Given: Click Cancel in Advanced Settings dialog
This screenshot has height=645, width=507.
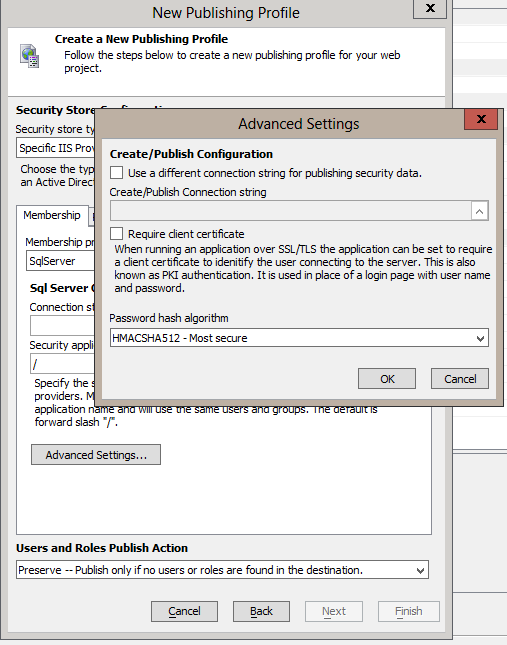Looking at the screenshot, I should [460, 378].
